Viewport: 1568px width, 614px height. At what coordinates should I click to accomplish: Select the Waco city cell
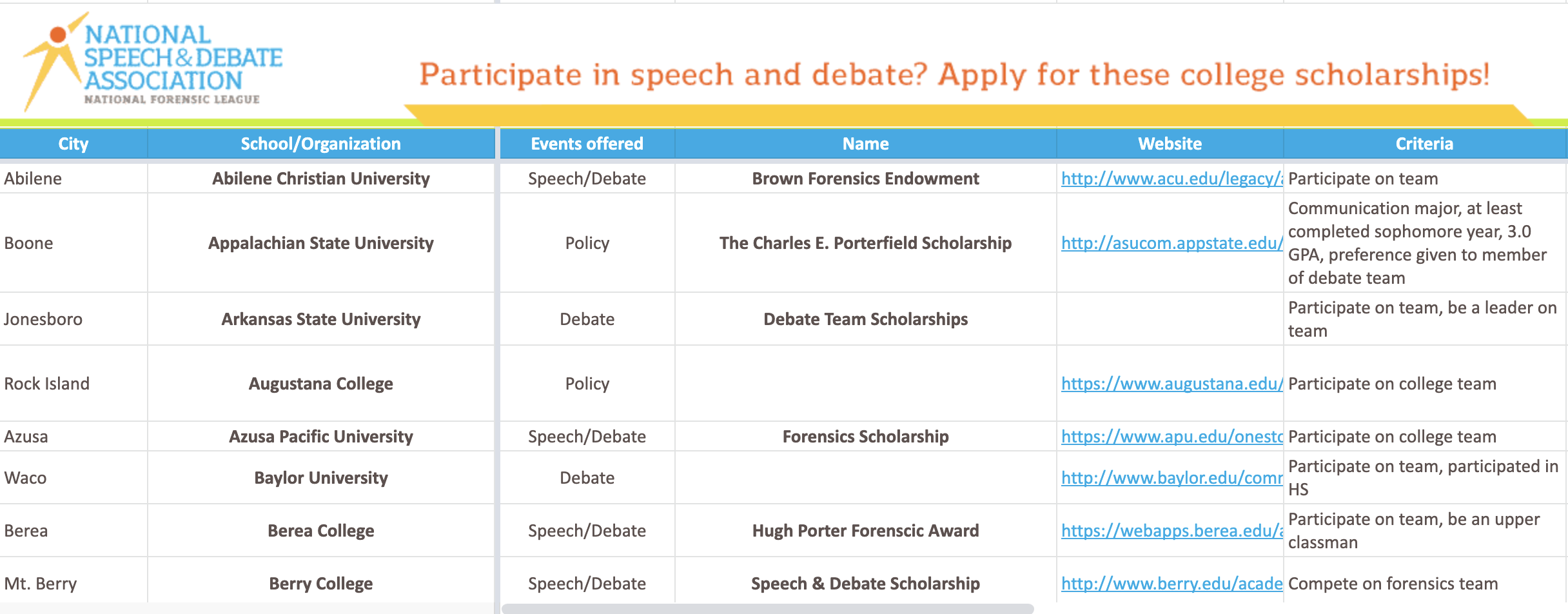73,478
